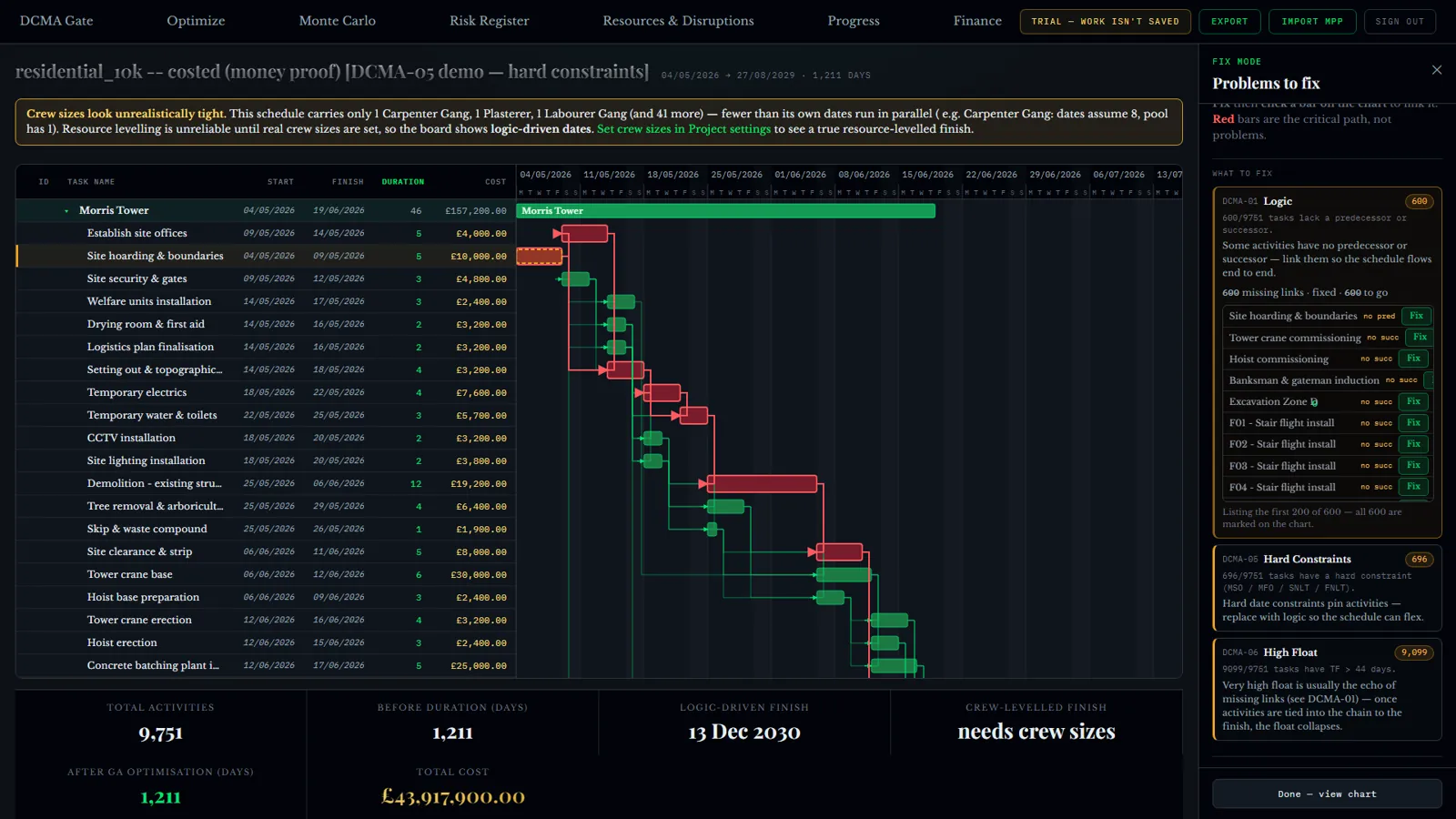This screenshot has height=819, width=1456.
Task: Fix Tower crane commissioning missing successor
Action: pyautogui.click(x=1420, y=338)
